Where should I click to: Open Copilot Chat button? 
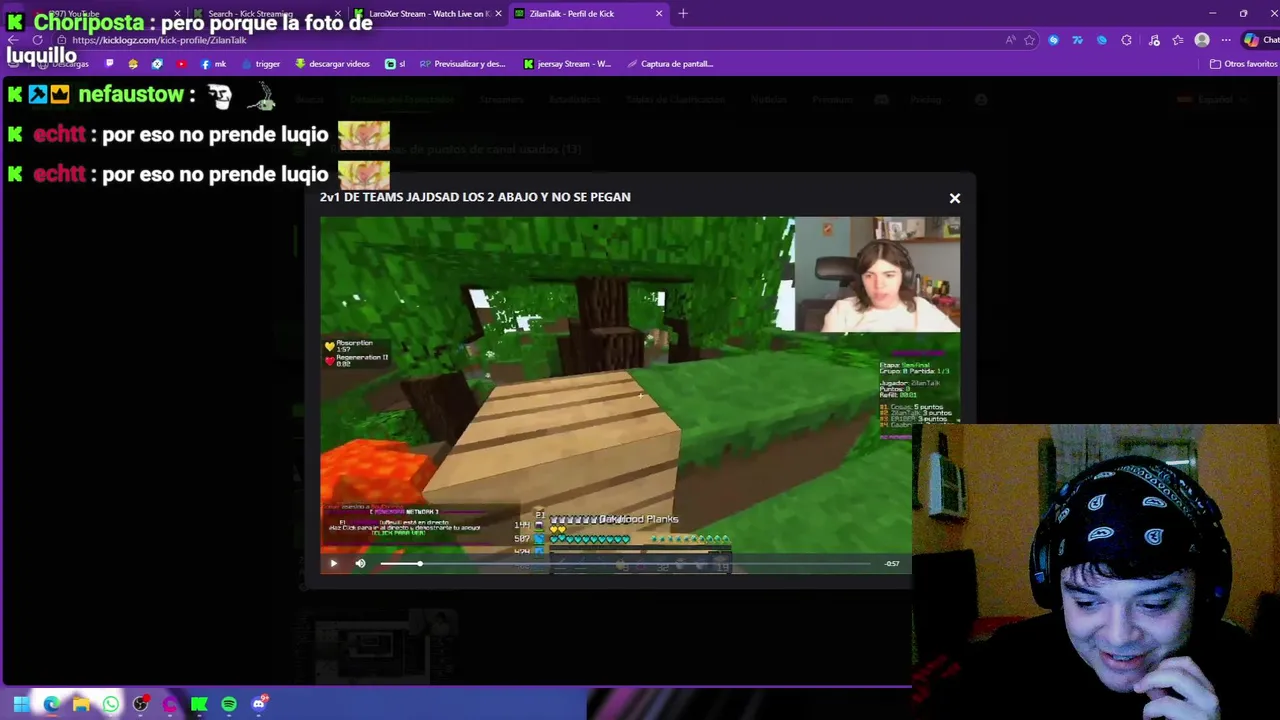pyautogui.click(x=1260, y=40)
